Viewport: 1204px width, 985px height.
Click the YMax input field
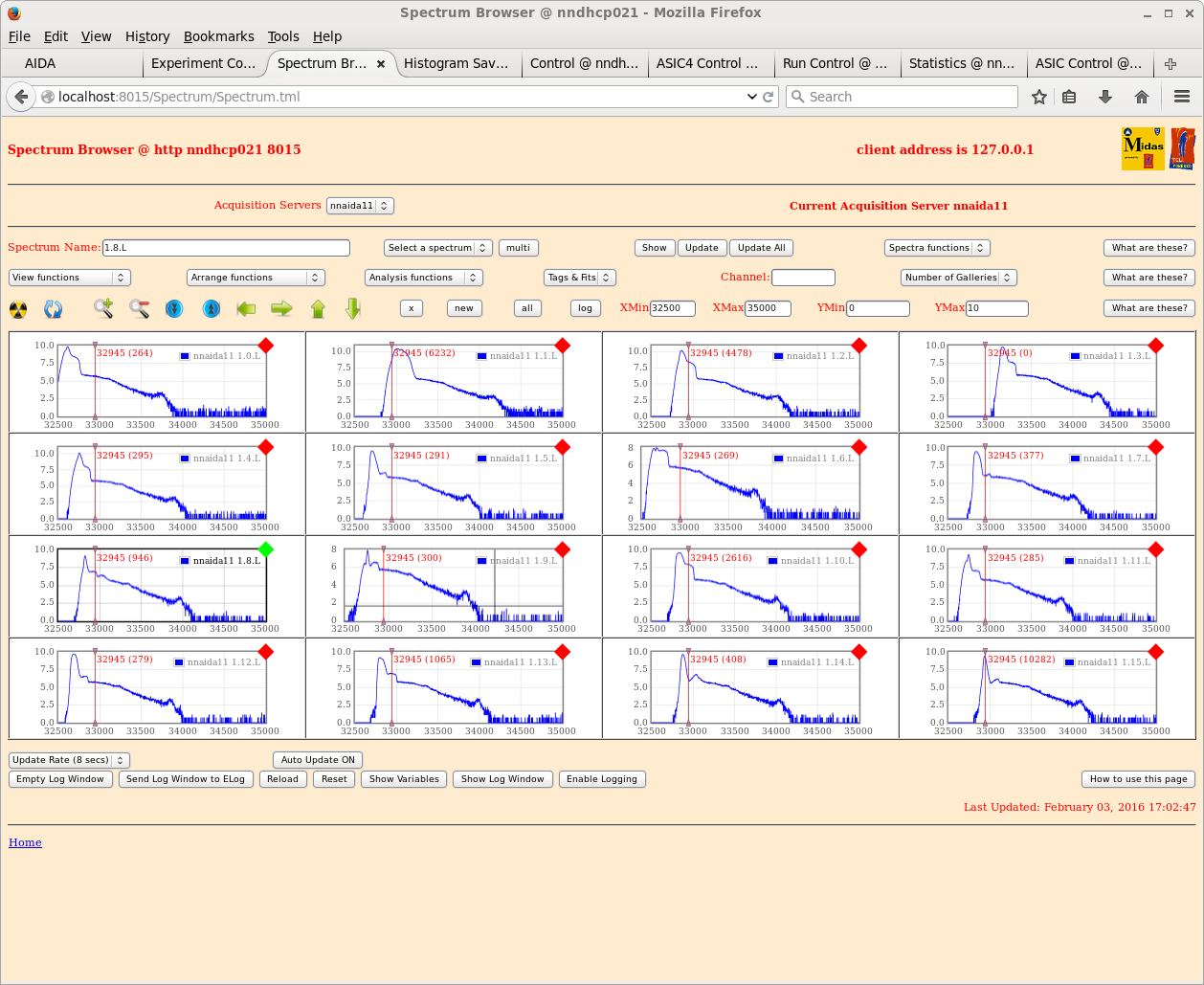point(997,308)
